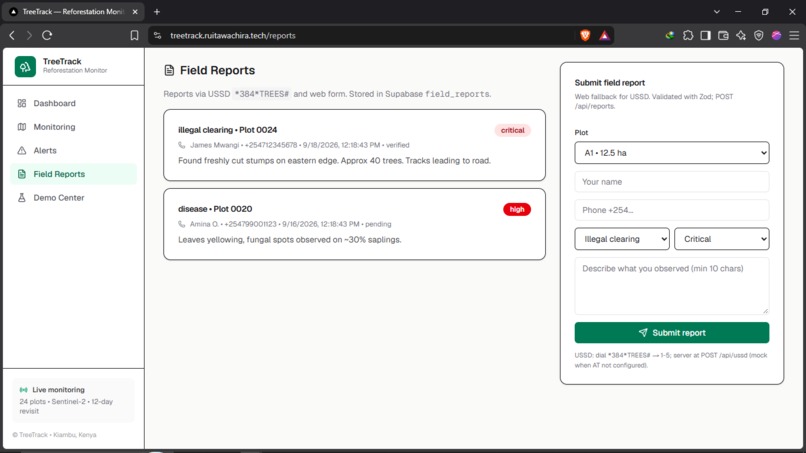The image size is (806, 453).
Task: Expand the Plot dropdown A1 12.5 ha
Action: [x=672, y=153]
